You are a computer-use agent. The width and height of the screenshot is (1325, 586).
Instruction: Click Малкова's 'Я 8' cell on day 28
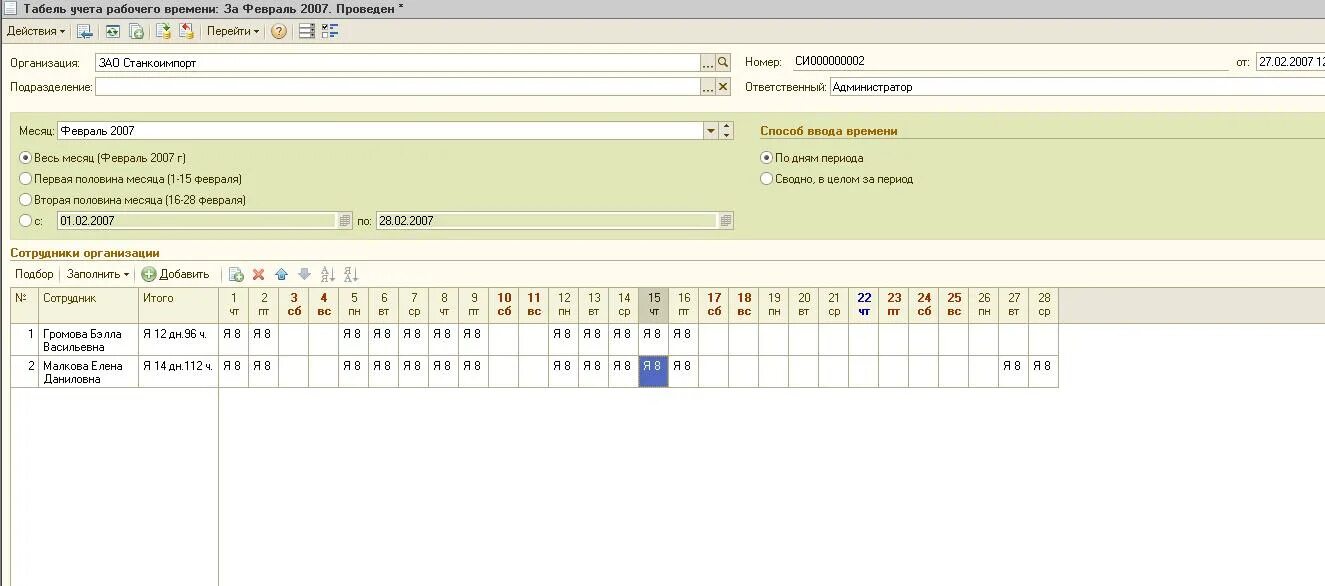pyautogui.click(x=1044, y=372)
